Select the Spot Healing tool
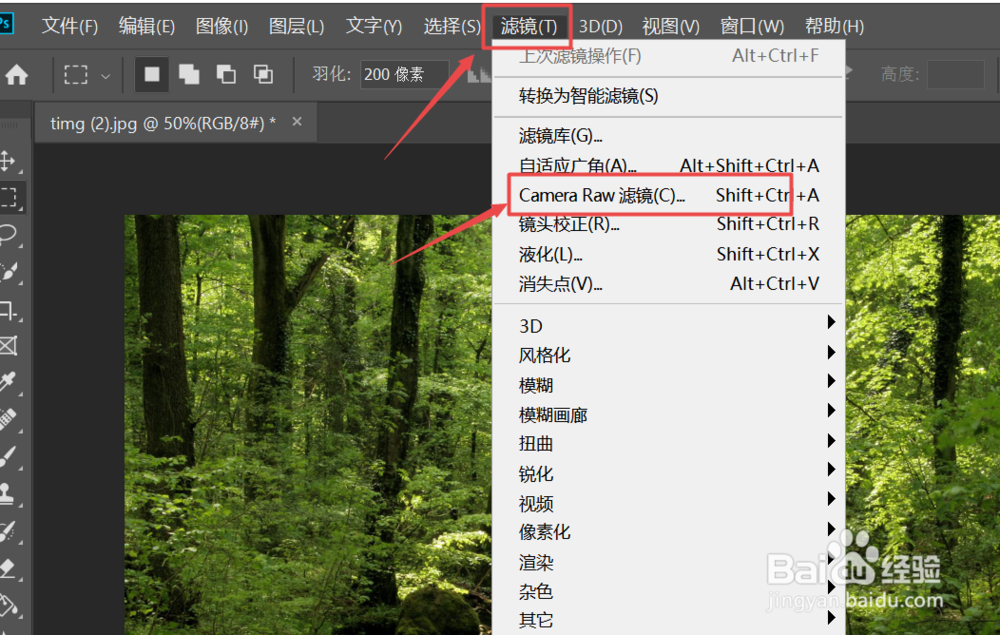 point(8,418)
